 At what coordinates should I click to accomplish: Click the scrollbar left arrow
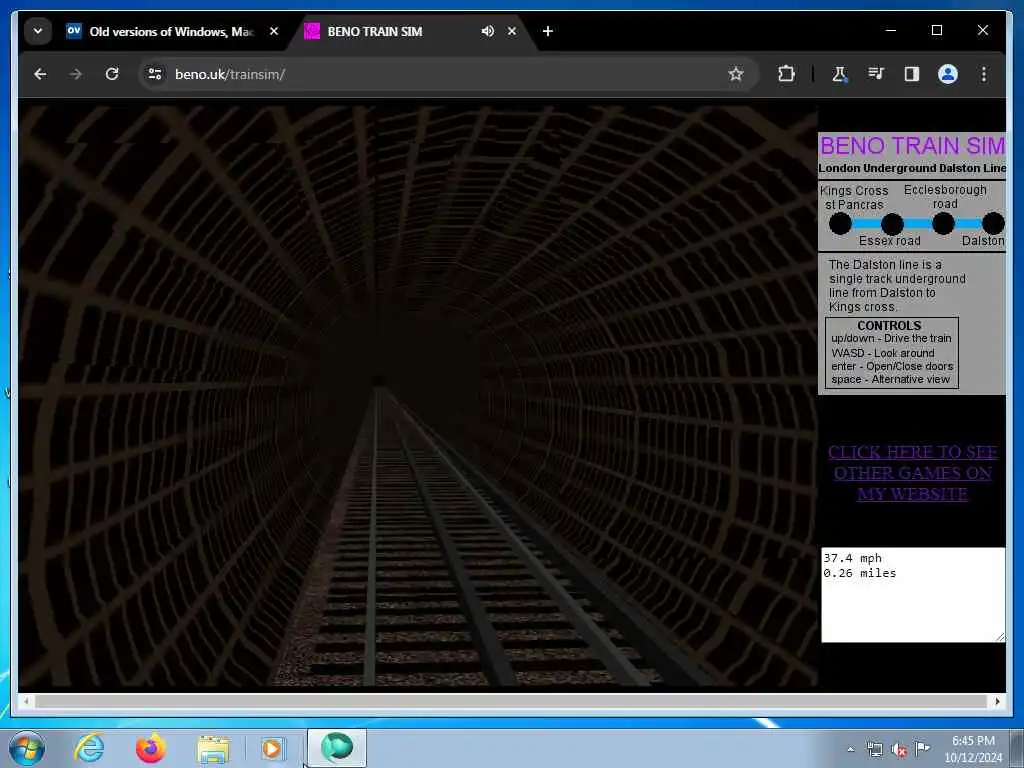click(x=26, y=701)
